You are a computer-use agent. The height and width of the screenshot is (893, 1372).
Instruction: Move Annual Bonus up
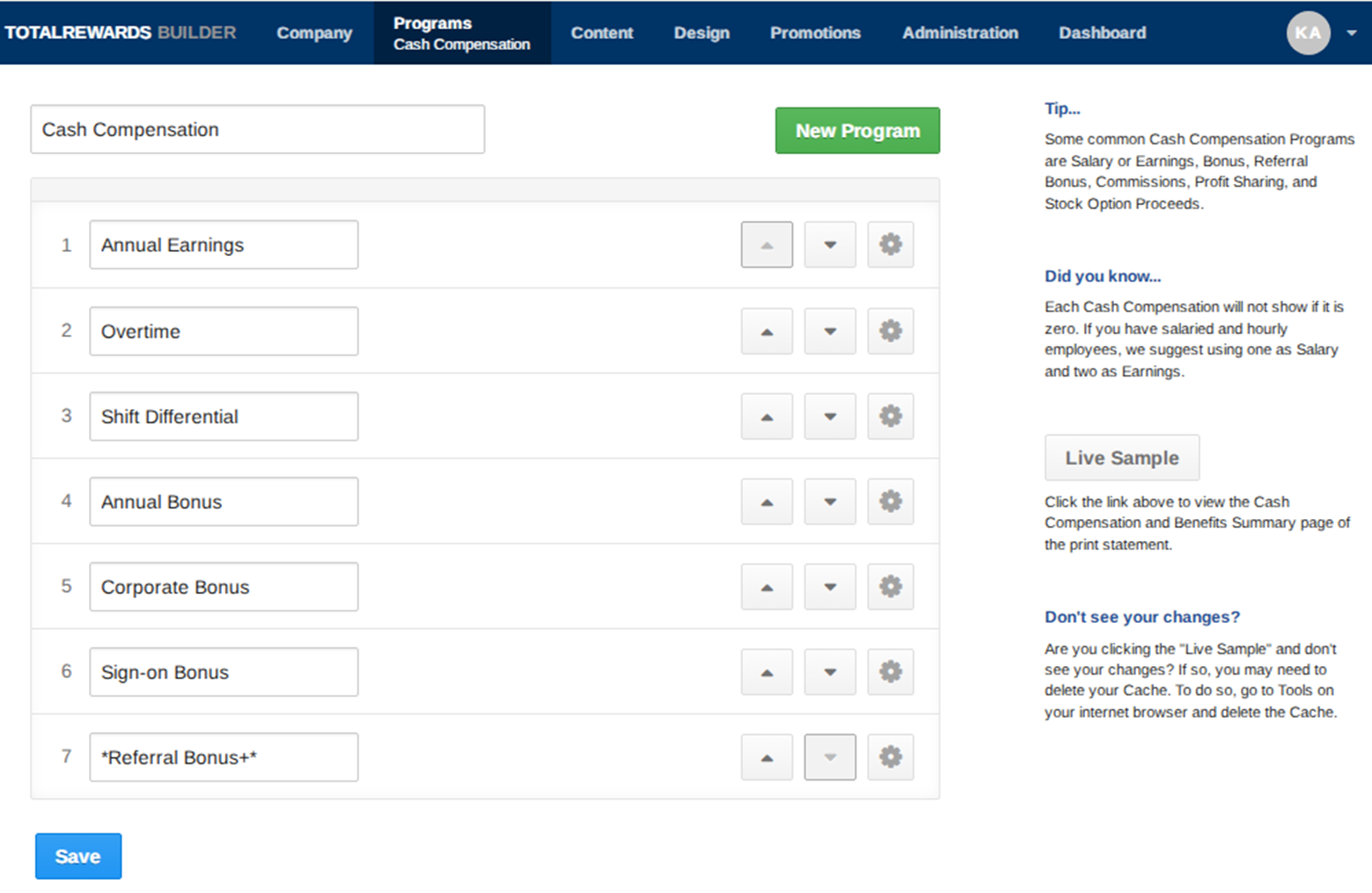pos(767,501)
